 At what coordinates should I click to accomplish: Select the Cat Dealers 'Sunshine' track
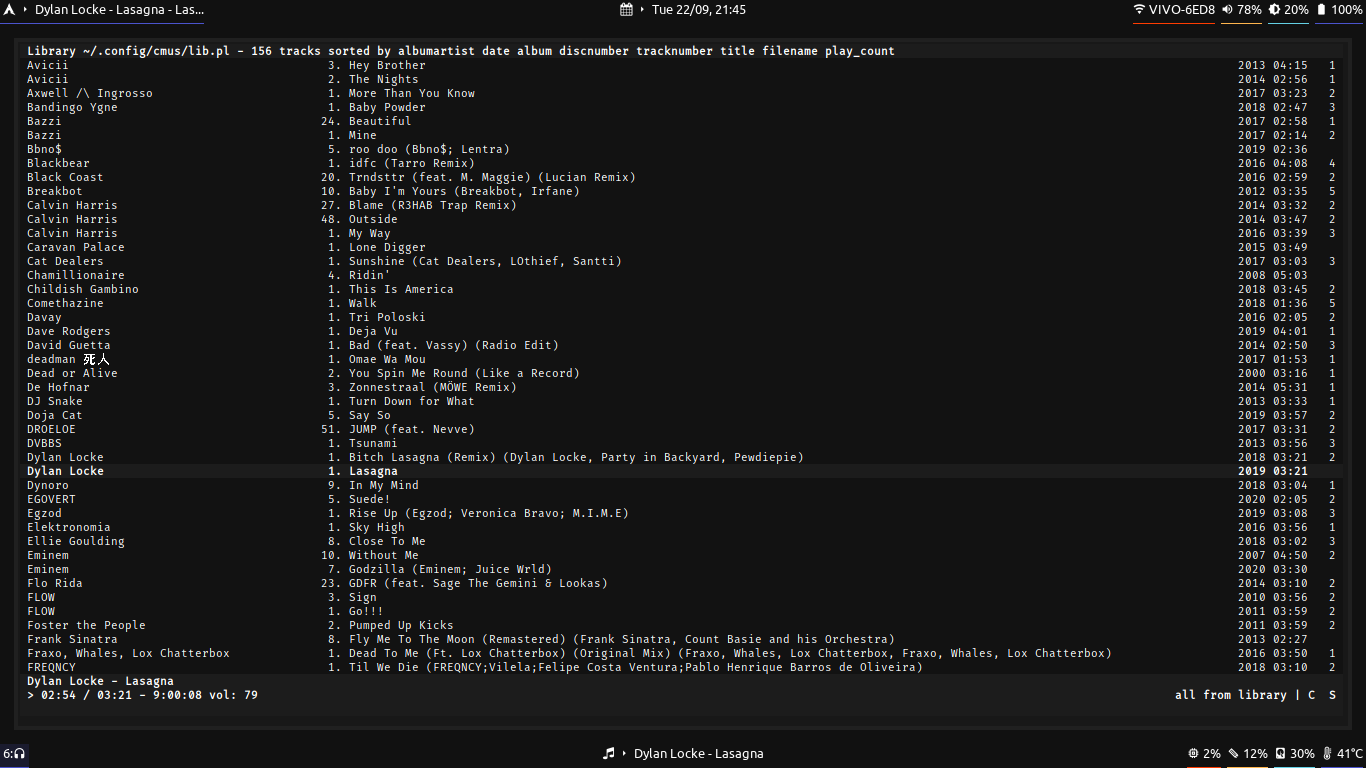coord(683,261)
